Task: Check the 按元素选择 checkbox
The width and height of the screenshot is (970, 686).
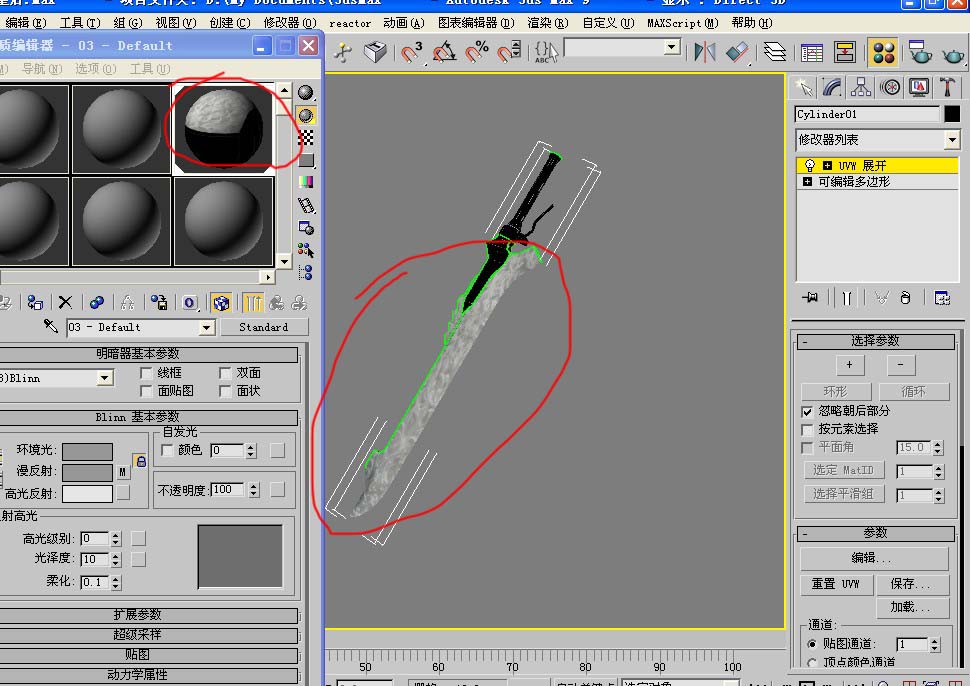Action: pos(807,429)
